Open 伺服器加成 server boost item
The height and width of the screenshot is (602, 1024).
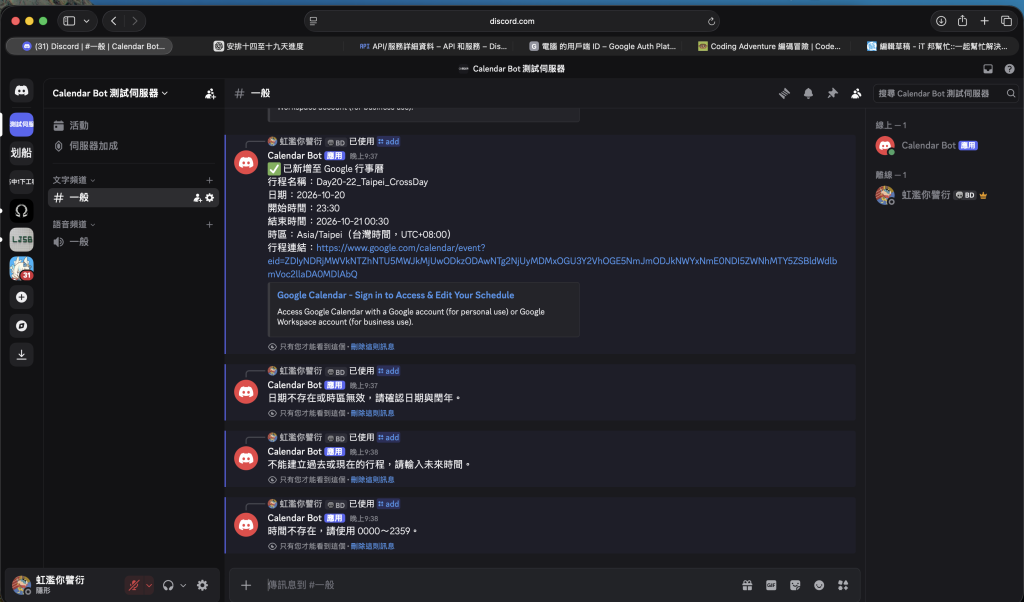click(x=133, y=146)
